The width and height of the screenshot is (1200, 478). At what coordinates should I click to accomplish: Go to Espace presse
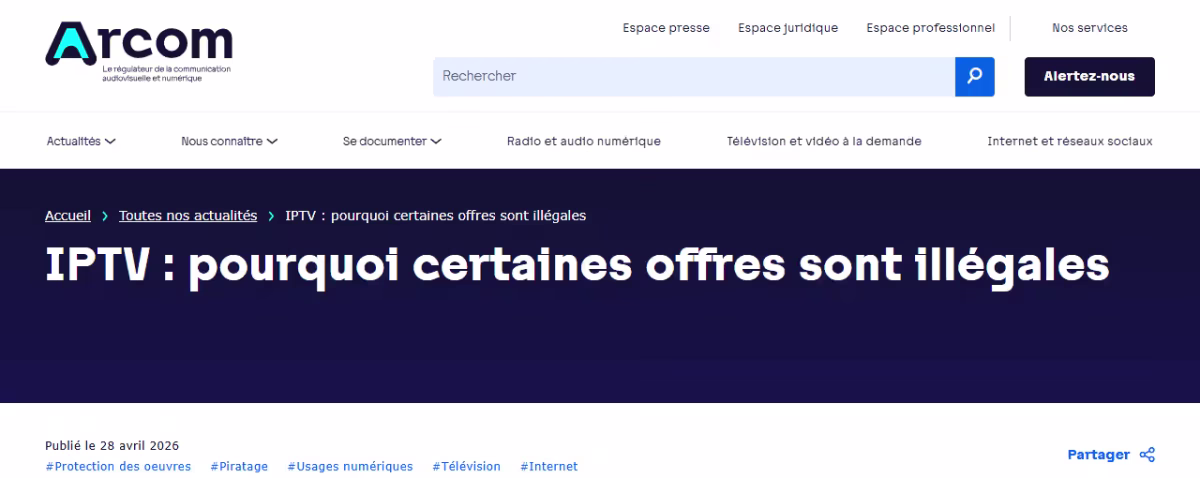coord(666,28)
